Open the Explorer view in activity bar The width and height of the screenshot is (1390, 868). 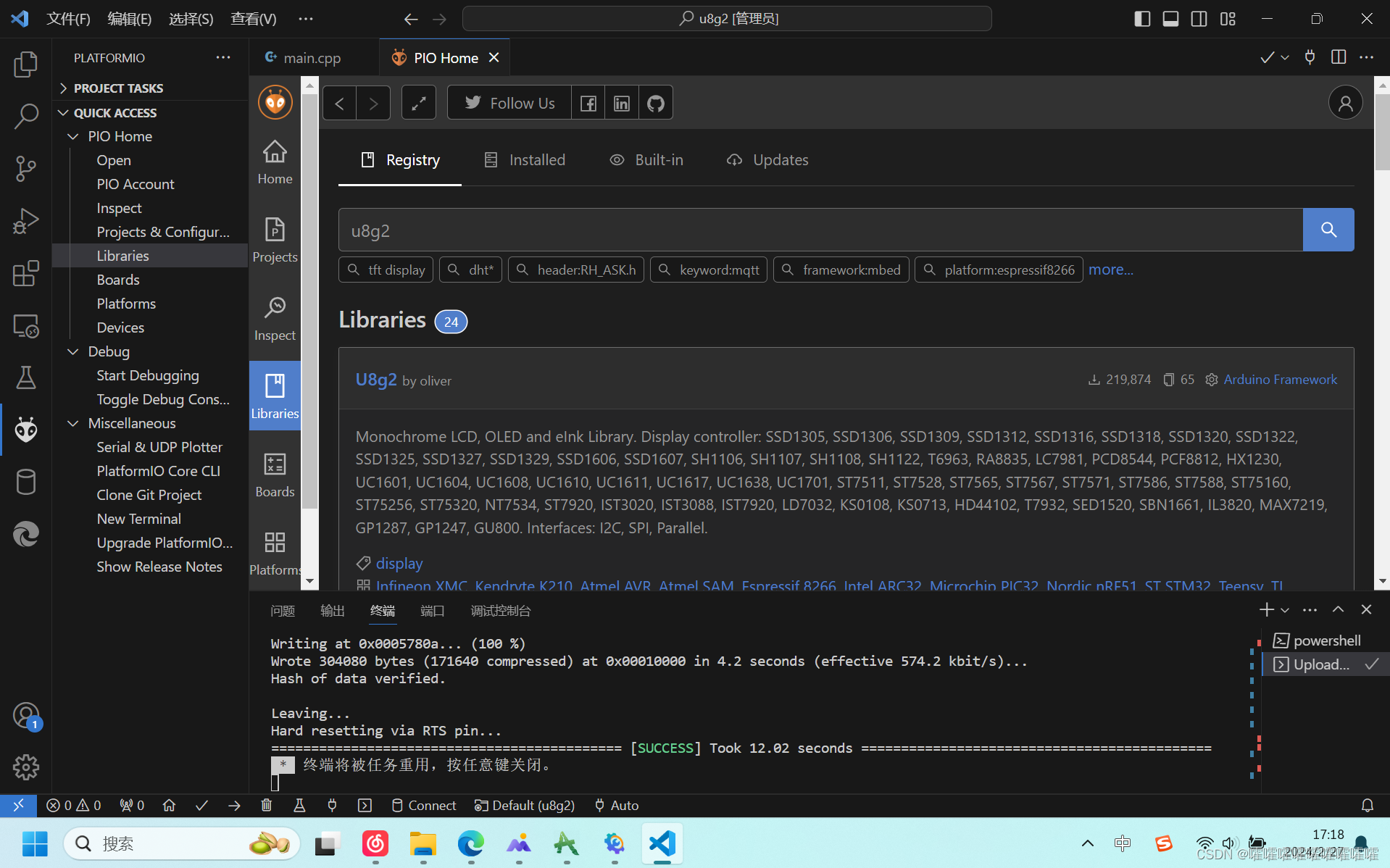[26, 64]
